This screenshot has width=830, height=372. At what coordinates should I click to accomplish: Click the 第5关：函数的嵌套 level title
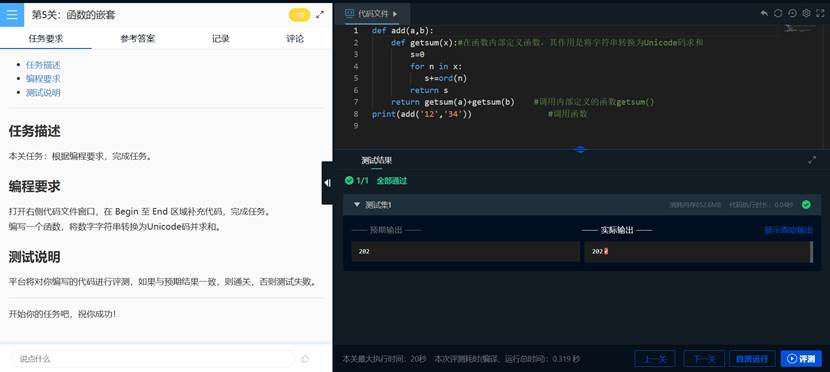pyautogui.click(x=73, y=15)
